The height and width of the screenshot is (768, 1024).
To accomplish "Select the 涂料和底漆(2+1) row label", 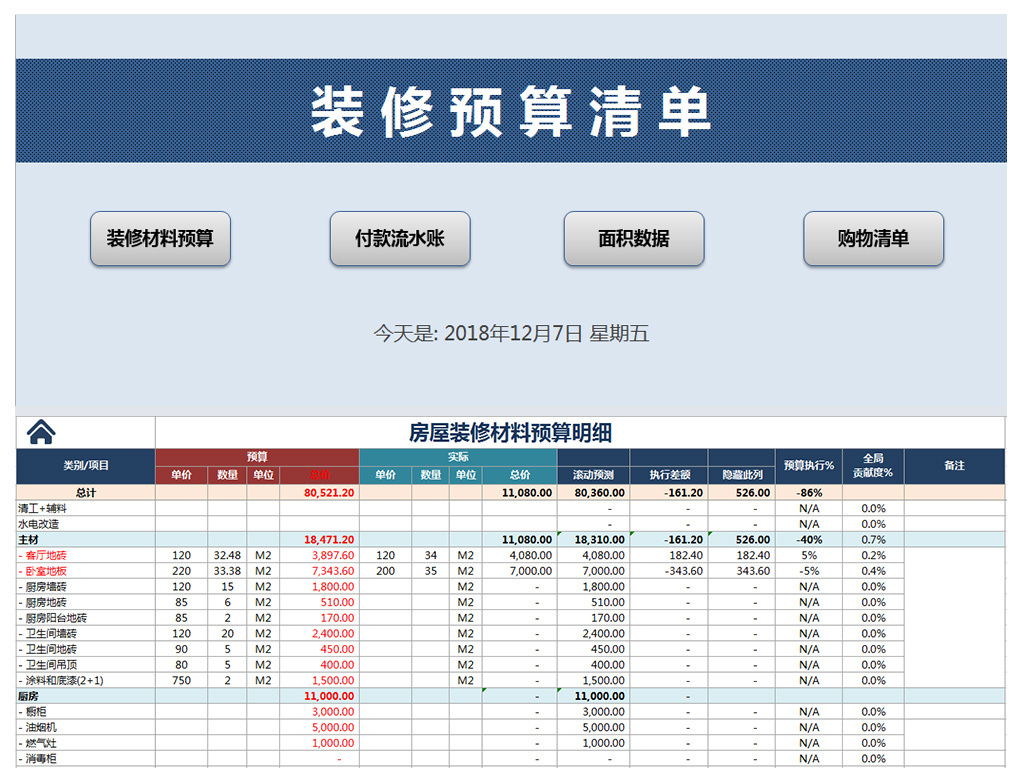I will pos(62,680).
